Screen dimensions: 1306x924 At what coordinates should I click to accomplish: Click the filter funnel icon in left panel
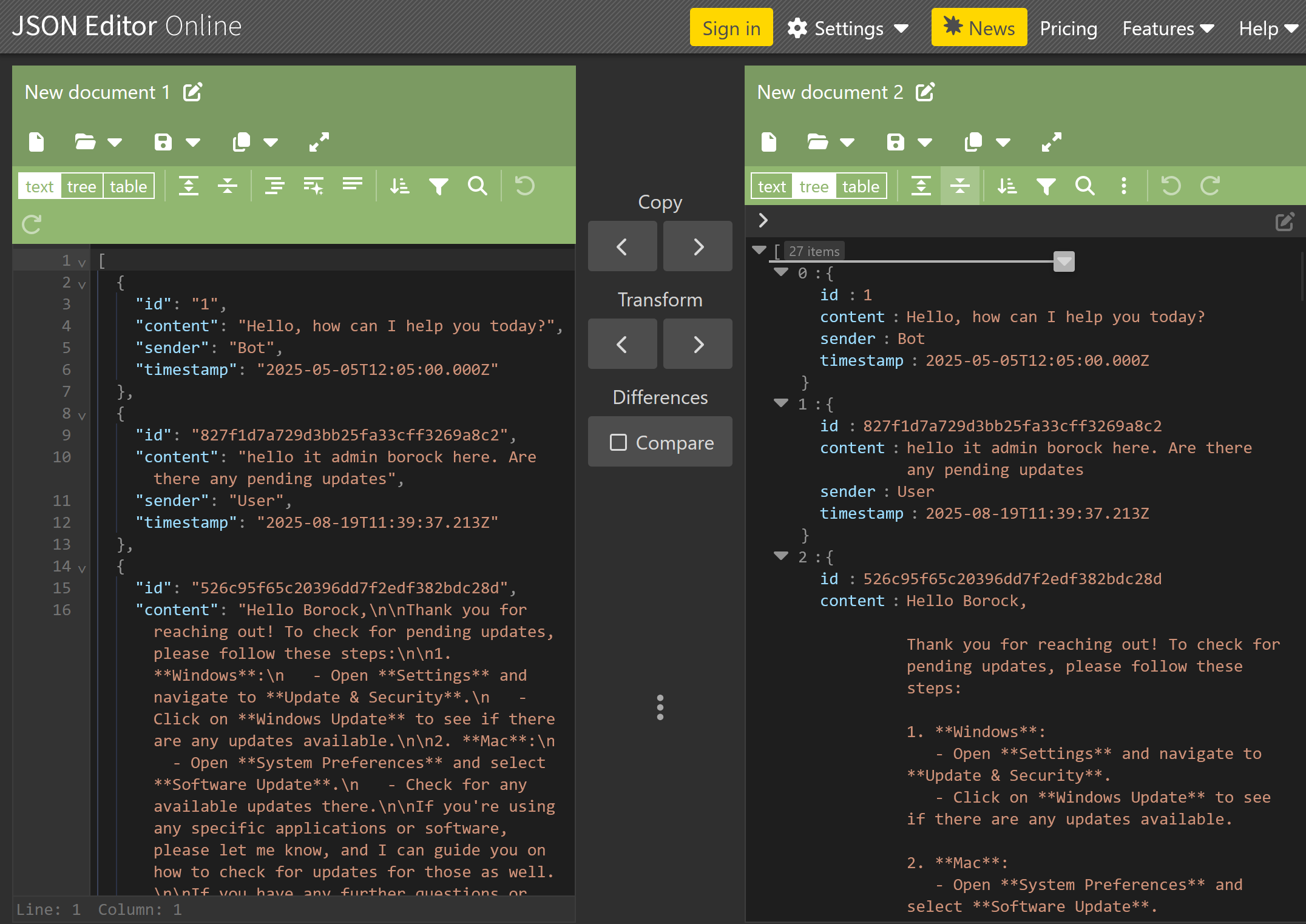[438, 186]
